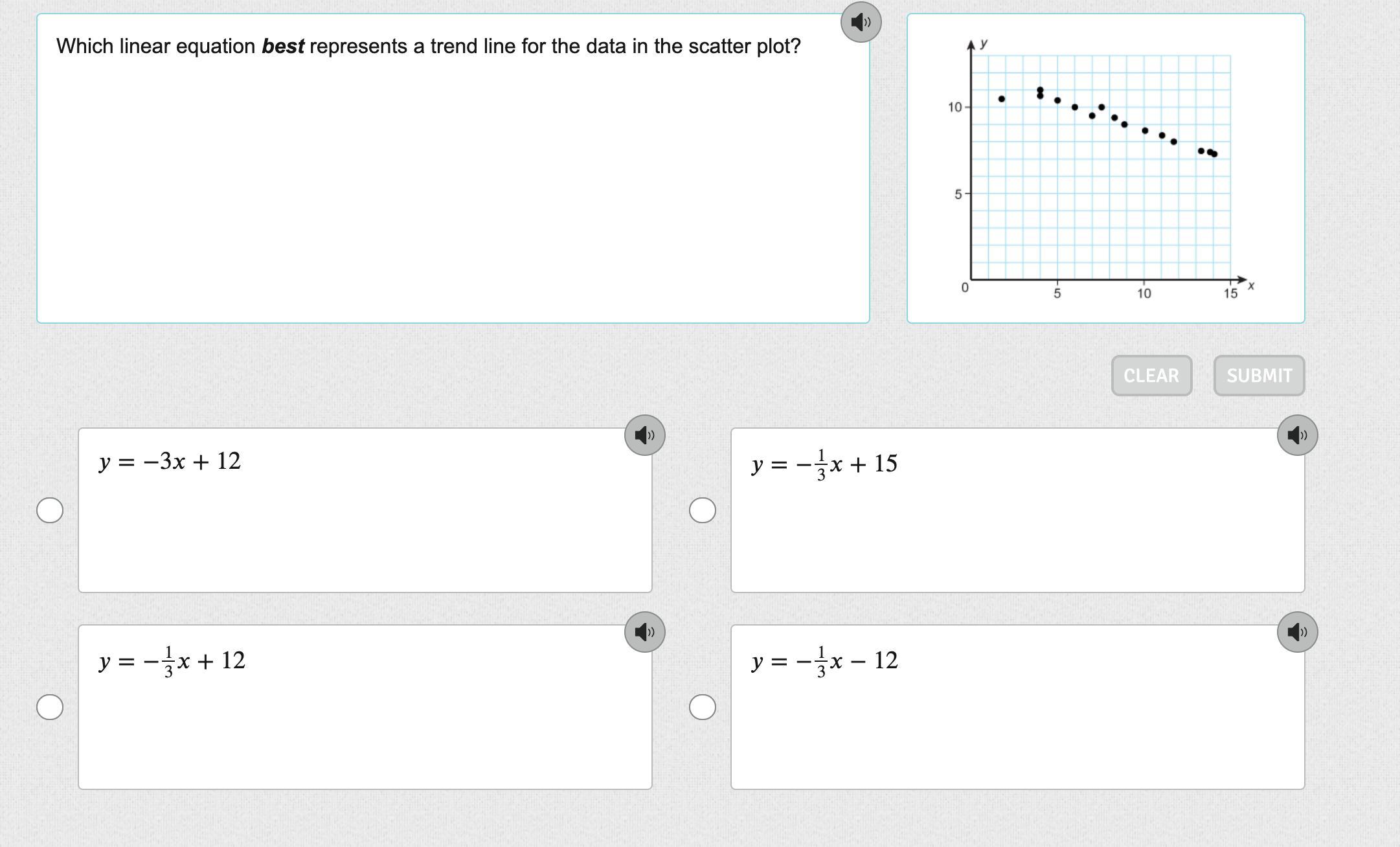Click the y = −3x + 12 equation text
1400x847 pixels.
(170, 462)
